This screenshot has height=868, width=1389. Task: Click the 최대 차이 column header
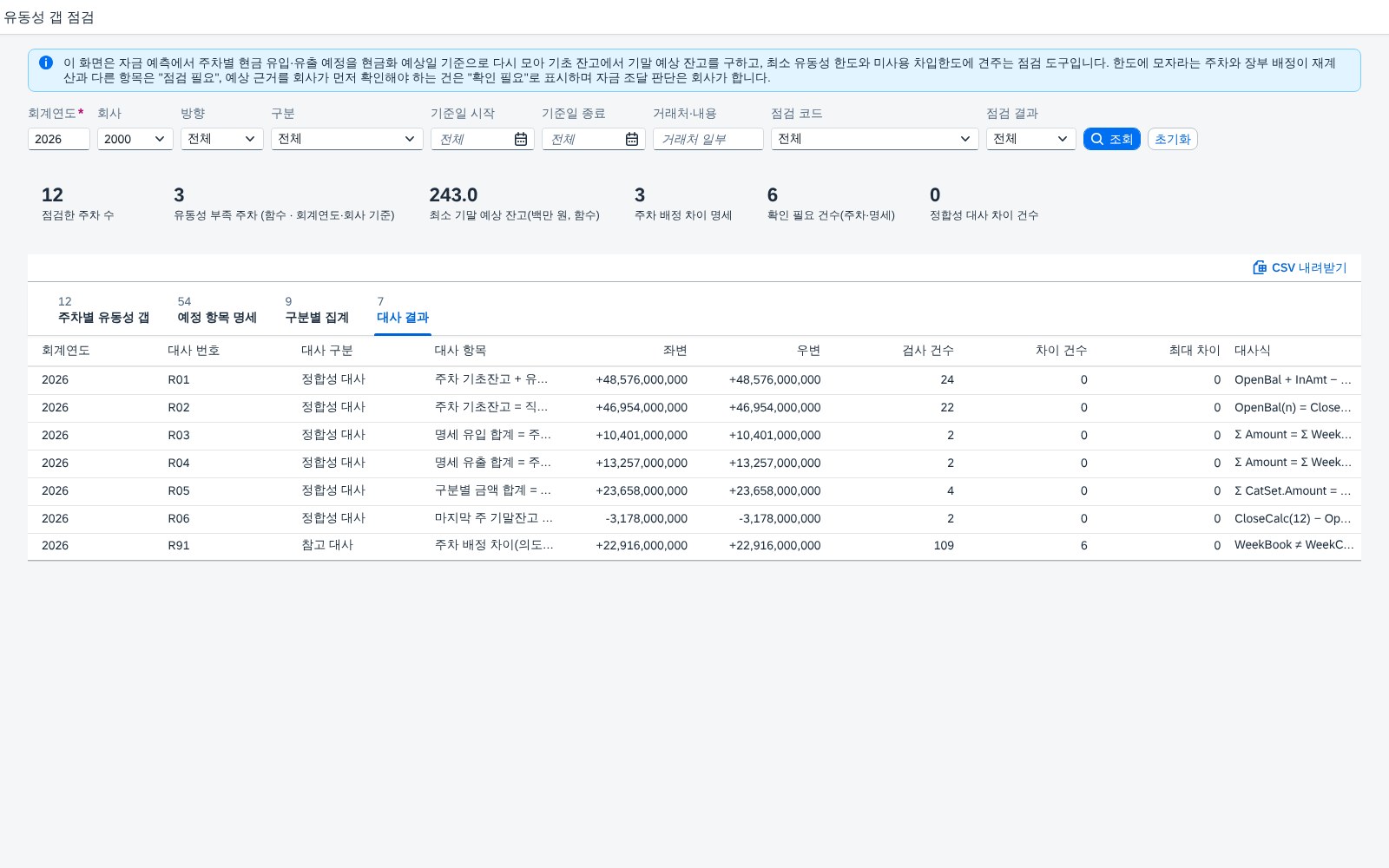point(1195,351)
